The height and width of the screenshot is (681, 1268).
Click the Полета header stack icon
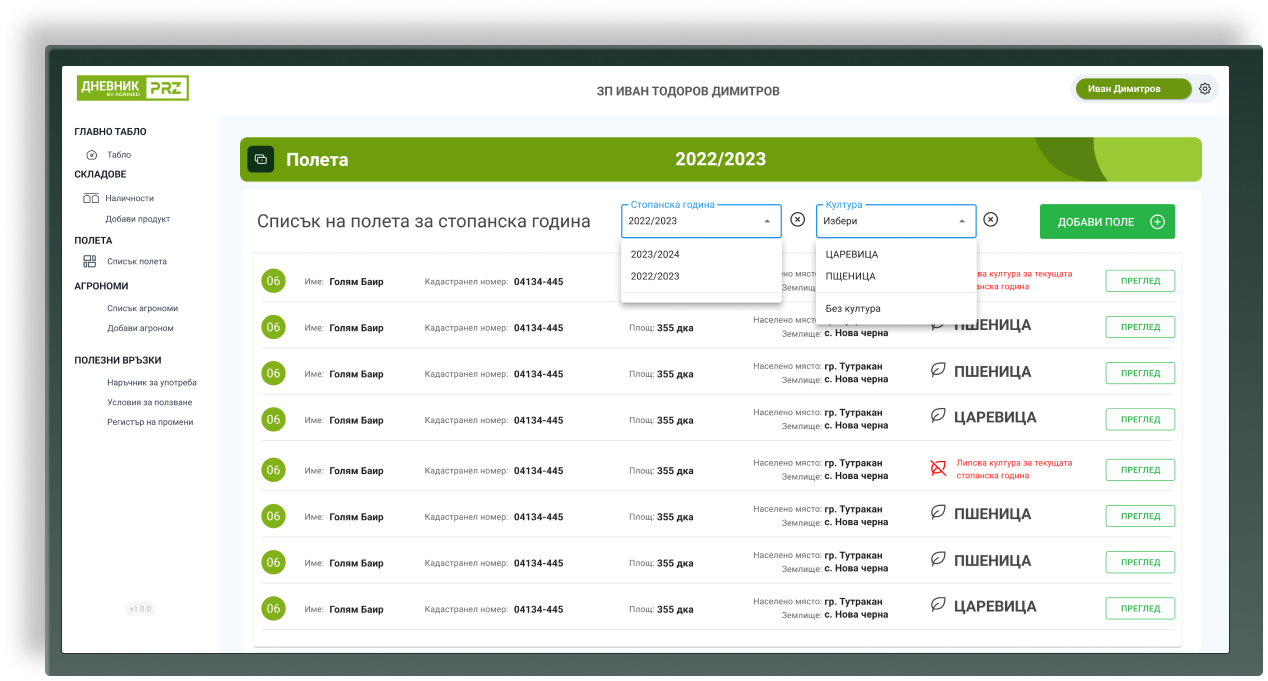click(x=260, y=159)
